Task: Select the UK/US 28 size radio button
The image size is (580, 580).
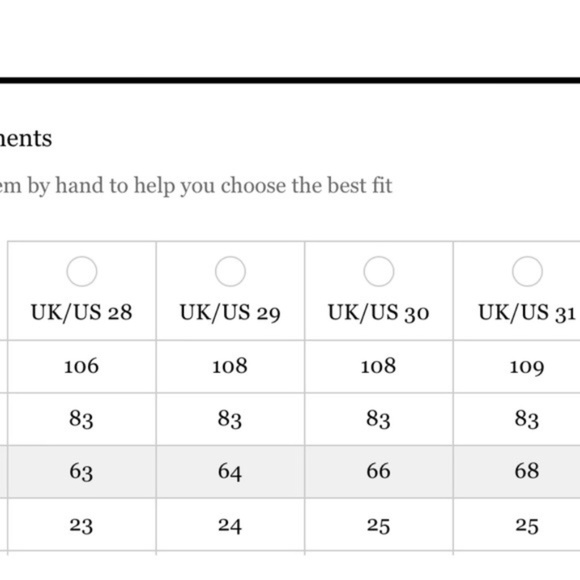Action: click(x=82, y=271)
